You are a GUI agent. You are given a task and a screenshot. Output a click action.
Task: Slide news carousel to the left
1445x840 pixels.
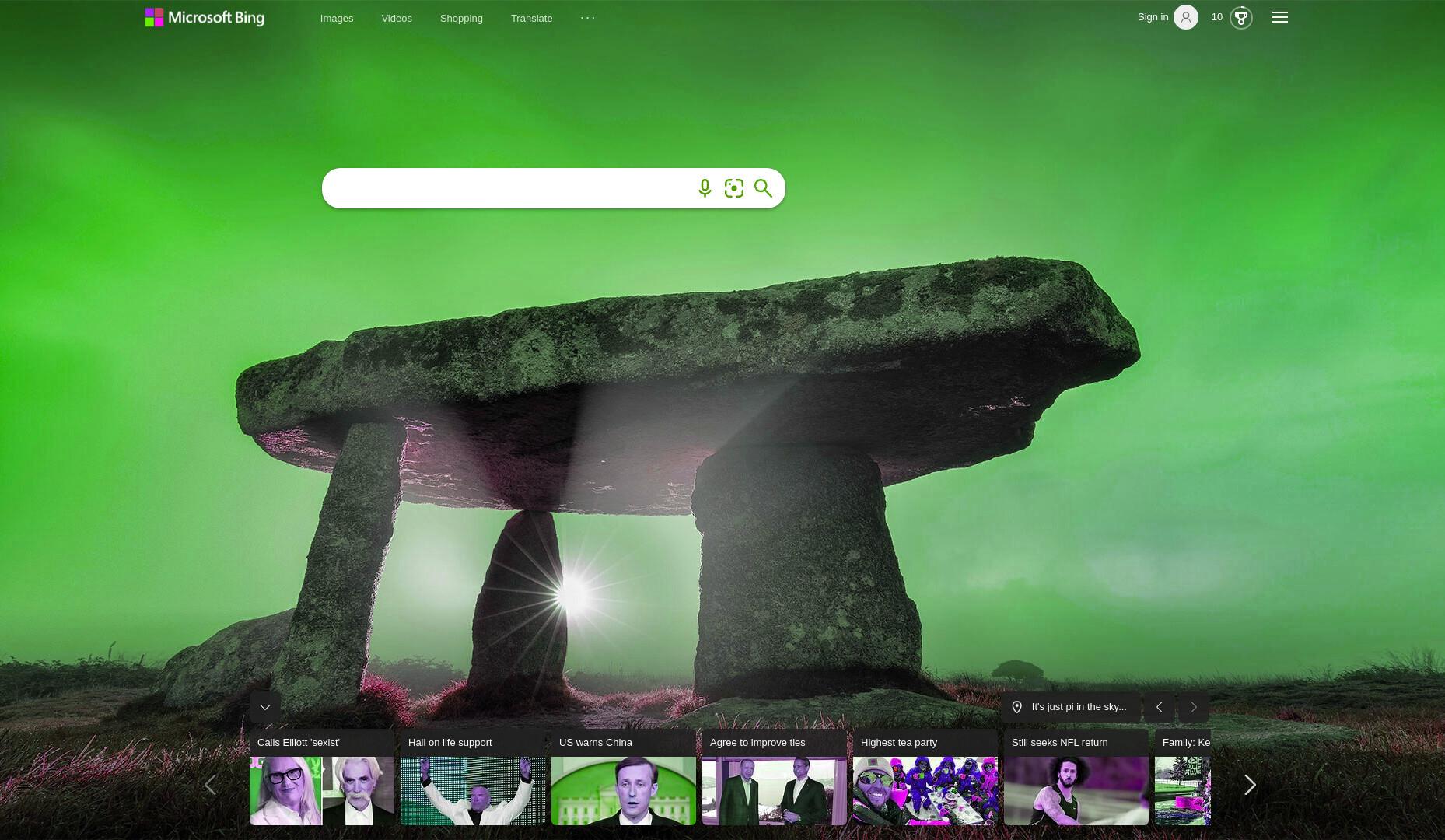pos(210,785)
